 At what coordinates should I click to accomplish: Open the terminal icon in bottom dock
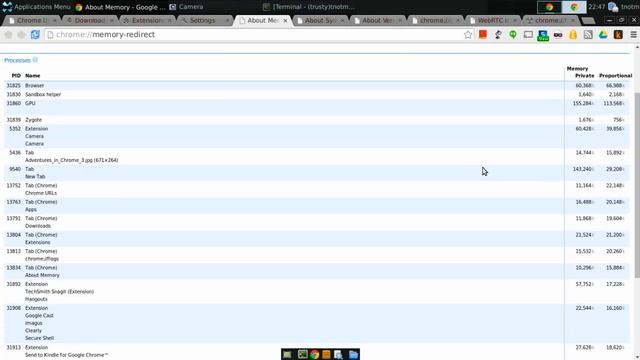pos(302,354)
